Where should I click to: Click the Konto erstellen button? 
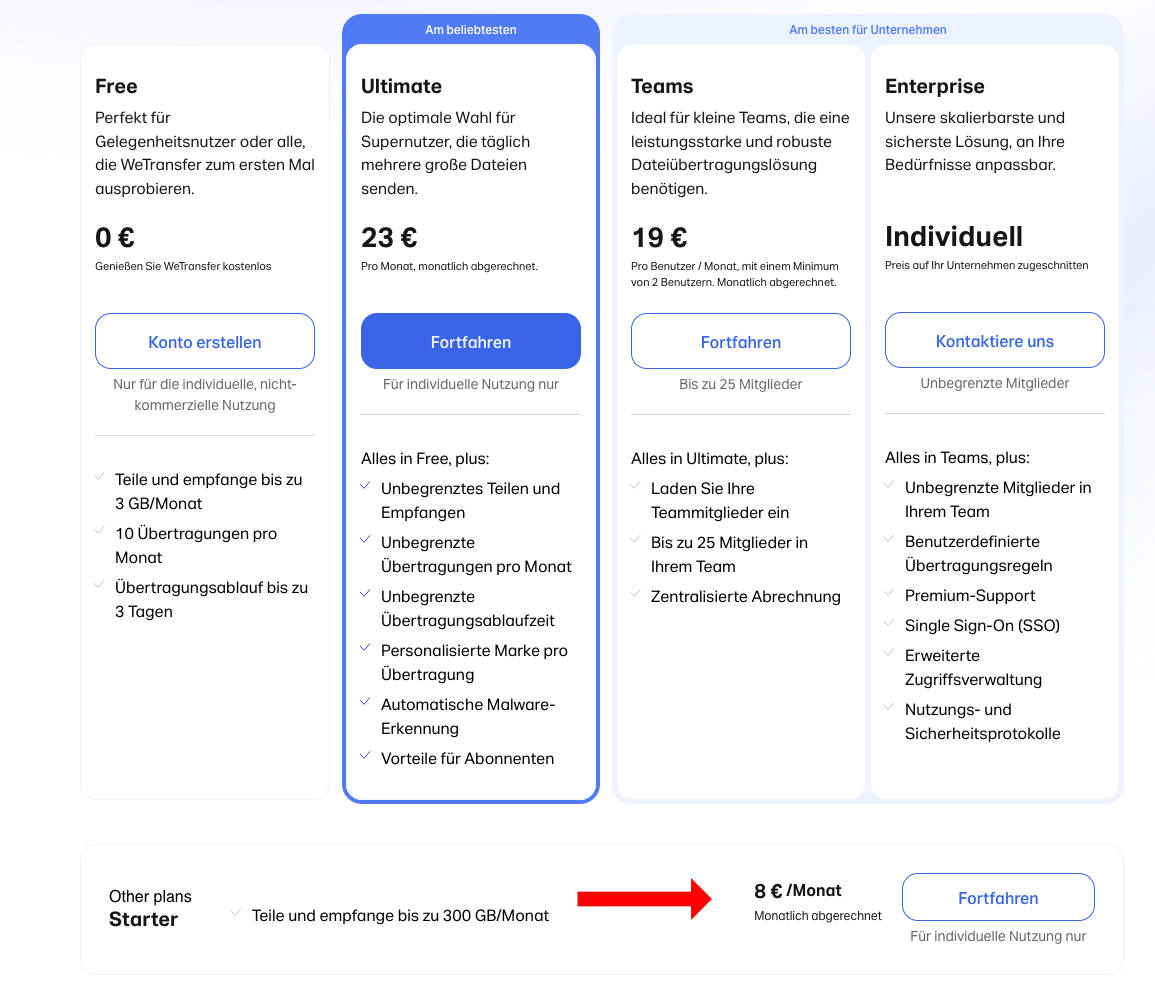(x=205, y=341)
